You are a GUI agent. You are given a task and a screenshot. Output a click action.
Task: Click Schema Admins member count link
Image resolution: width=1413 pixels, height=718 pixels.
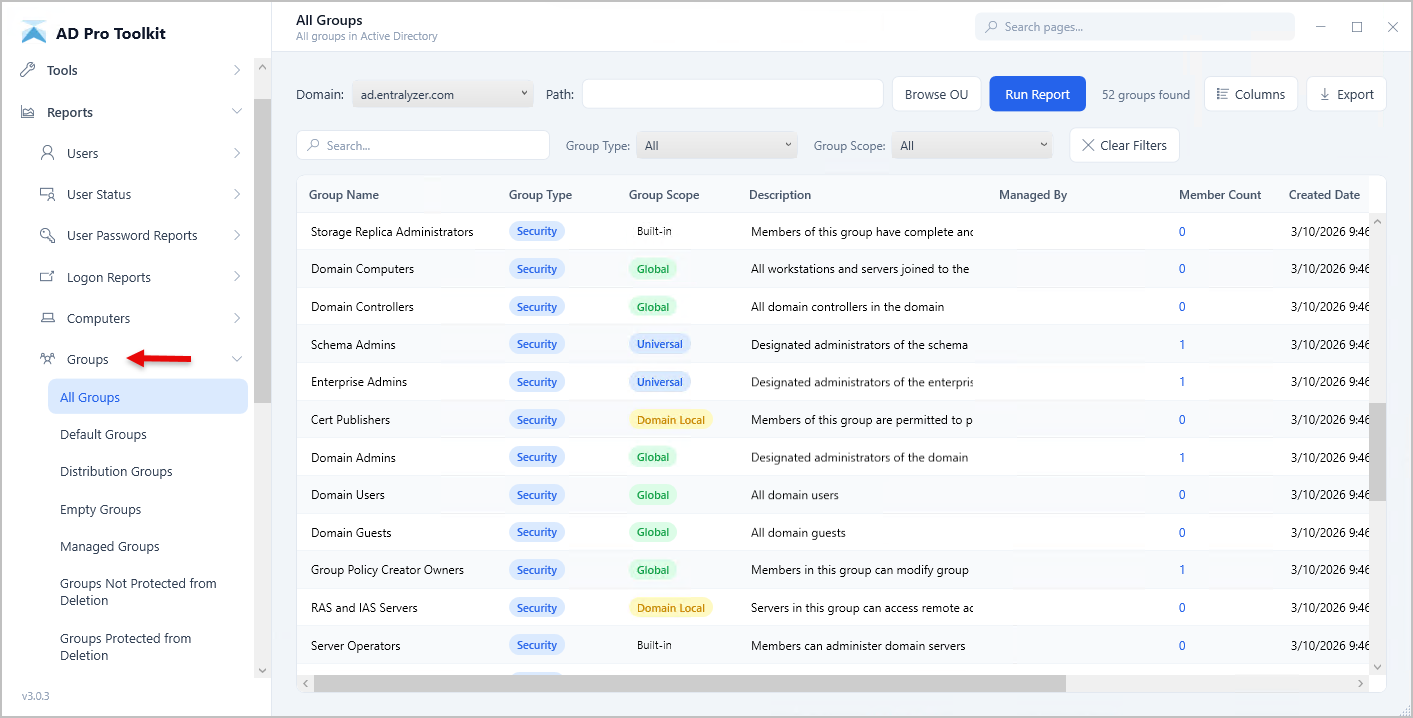point(1182,344)
